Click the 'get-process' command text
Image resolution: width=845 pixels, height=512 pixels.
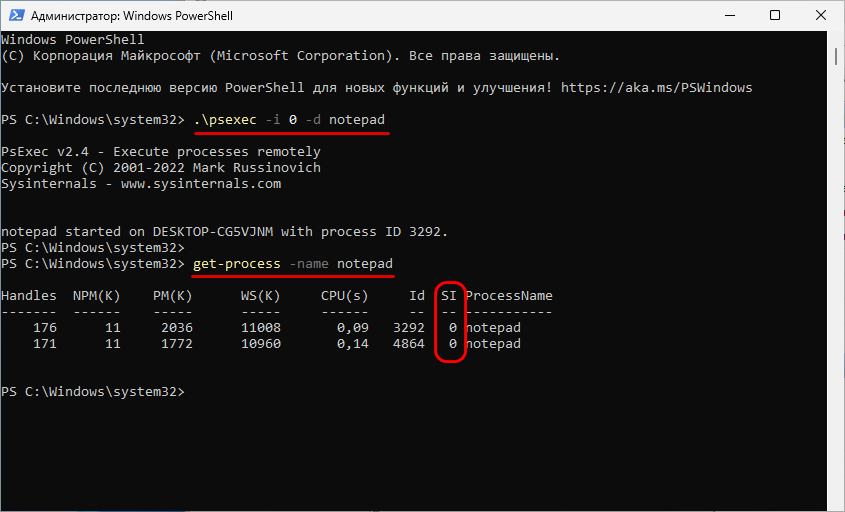pos(235,264)
